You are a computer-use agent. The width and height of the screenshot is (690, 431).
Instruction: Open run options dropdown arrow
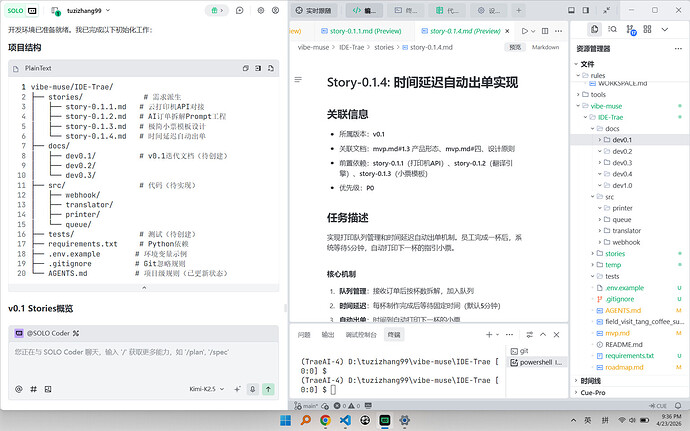[x=533, y=31]
